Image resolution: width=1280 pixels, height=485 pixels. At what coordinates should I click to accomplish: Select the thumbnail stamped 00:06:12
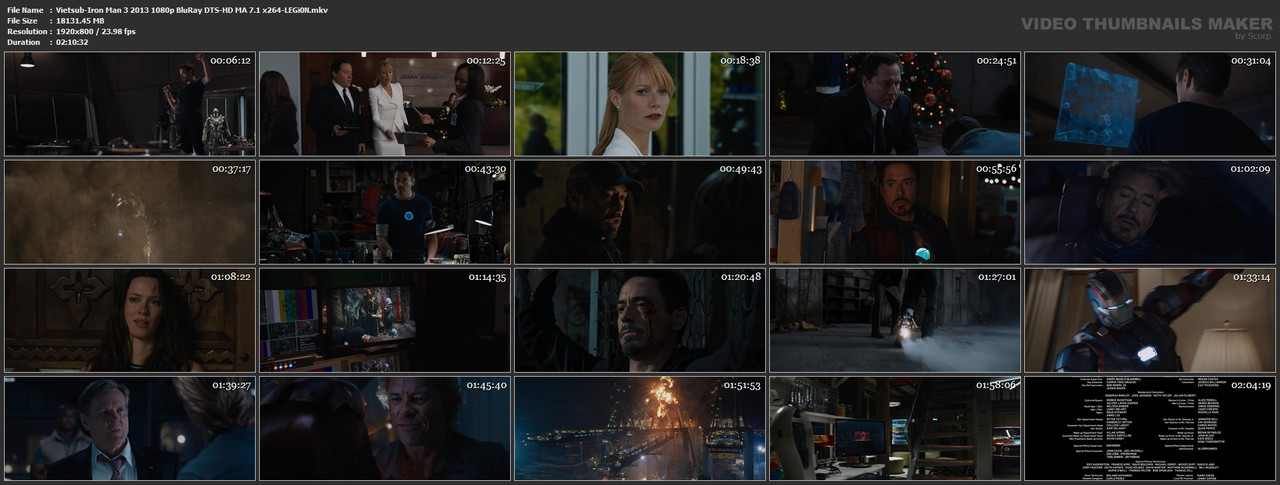coord(130,104)
